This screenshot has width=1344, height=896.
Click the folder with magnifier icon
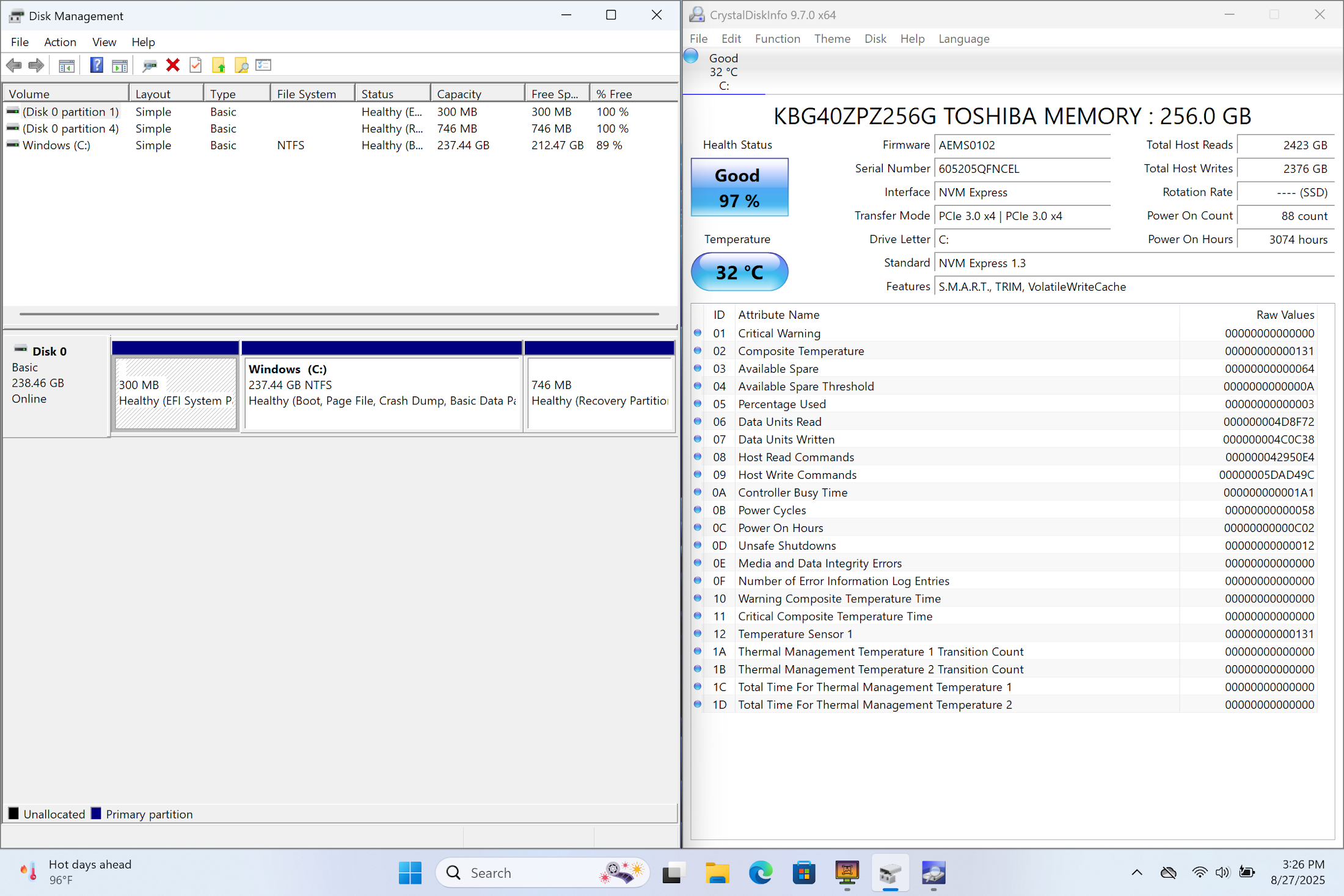click(x=241, y=65)
